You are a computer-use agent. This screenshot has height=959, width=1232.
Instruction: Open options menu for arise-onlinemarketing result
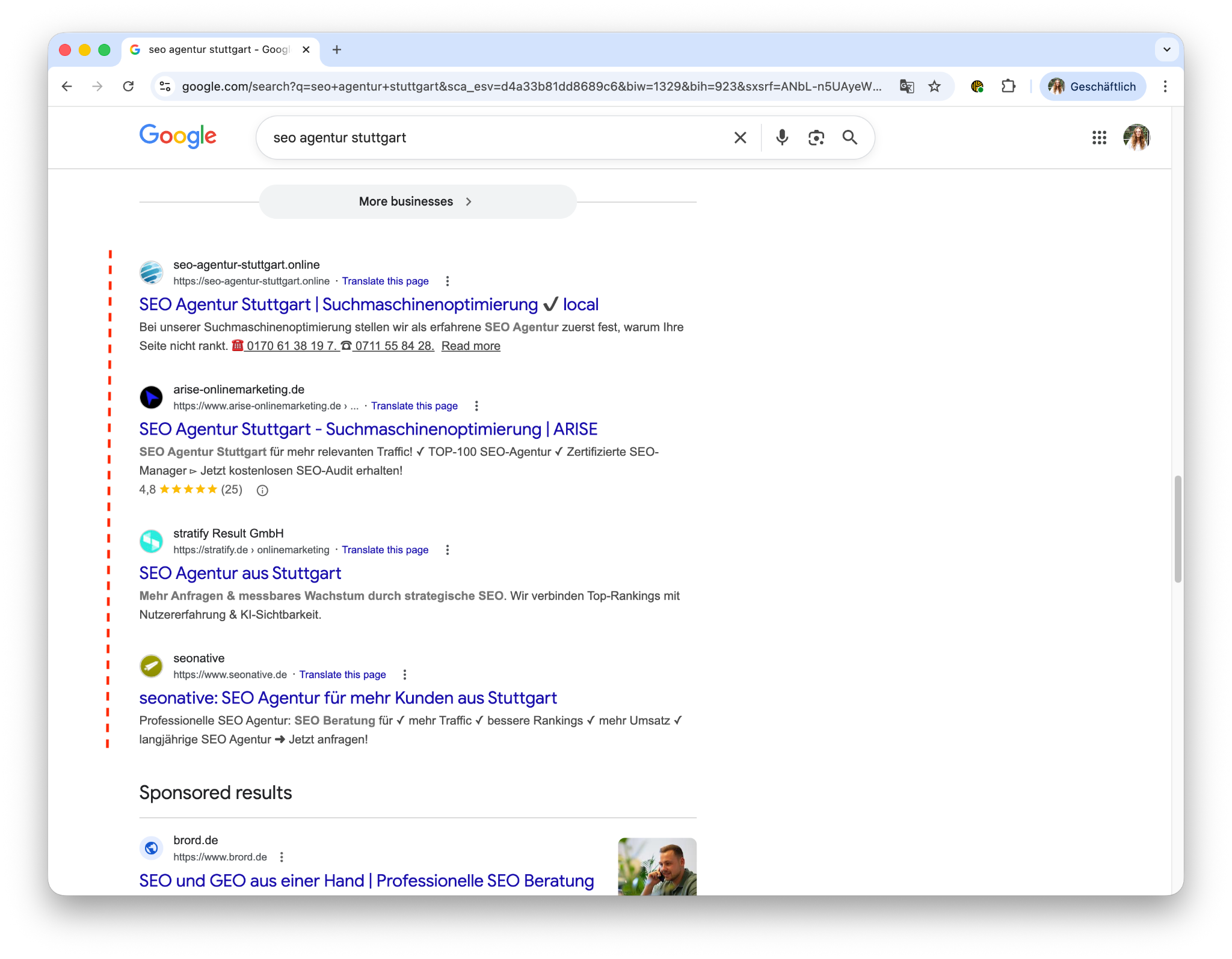click(x=476, y=406)
